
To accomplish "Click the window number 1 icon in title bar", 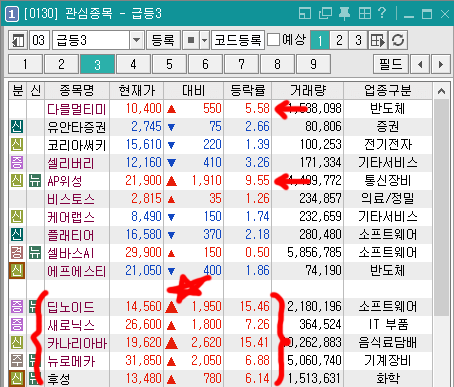I will pyautogui.click(x=12, y=14).
